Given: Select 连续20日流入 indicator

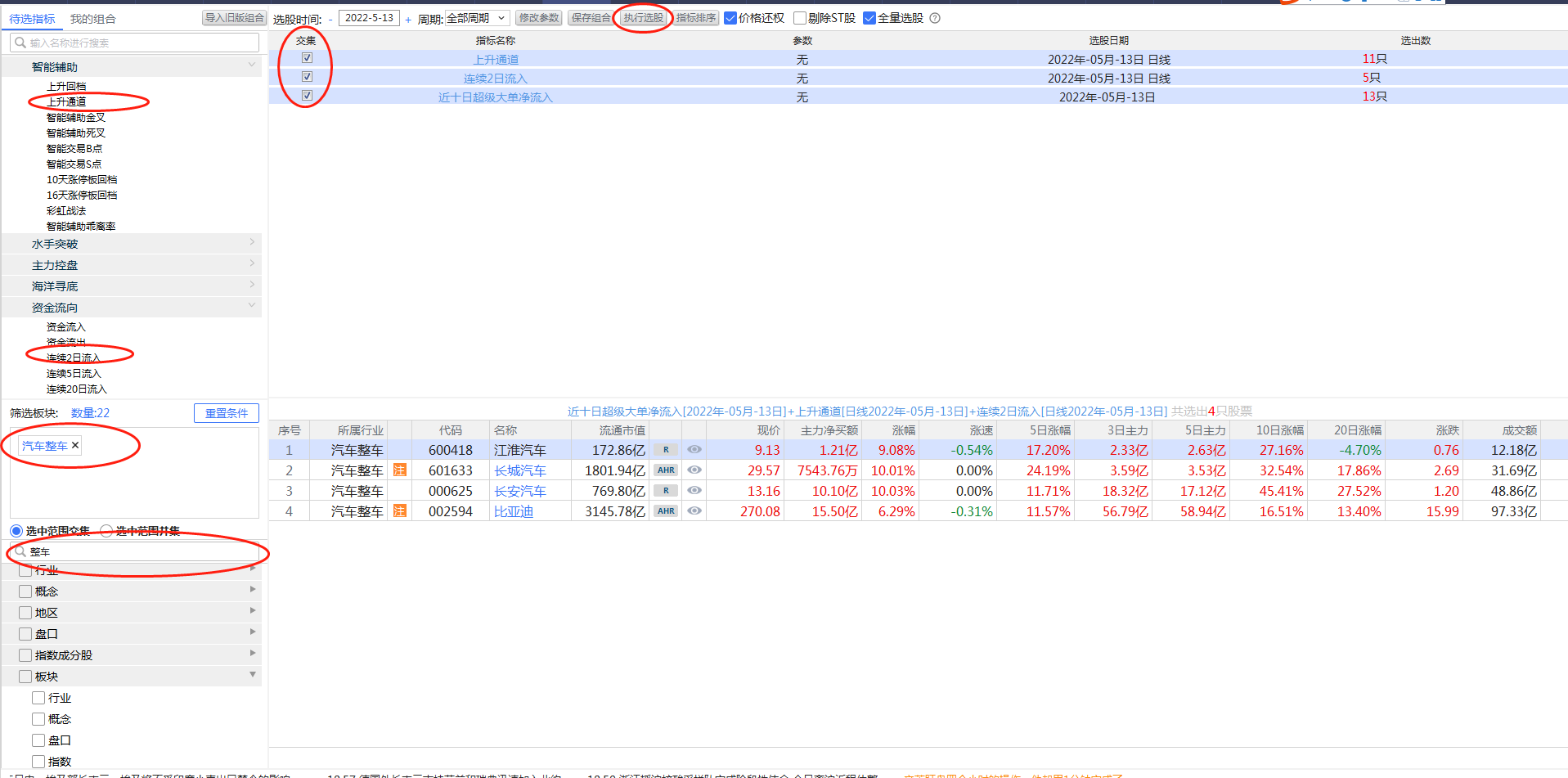Looking at the screenshot, I should coord(77,389).
